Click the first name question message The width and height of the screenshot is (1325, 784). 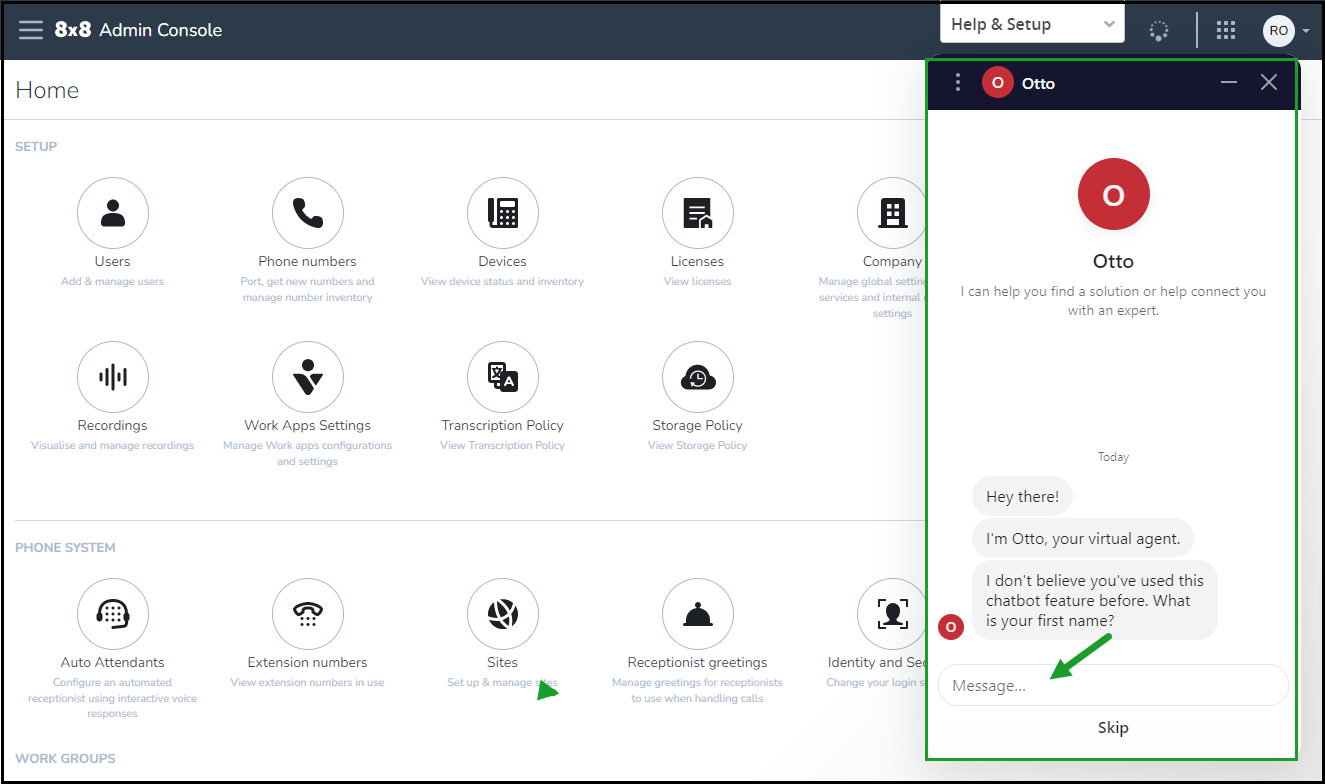(1095, 600)
